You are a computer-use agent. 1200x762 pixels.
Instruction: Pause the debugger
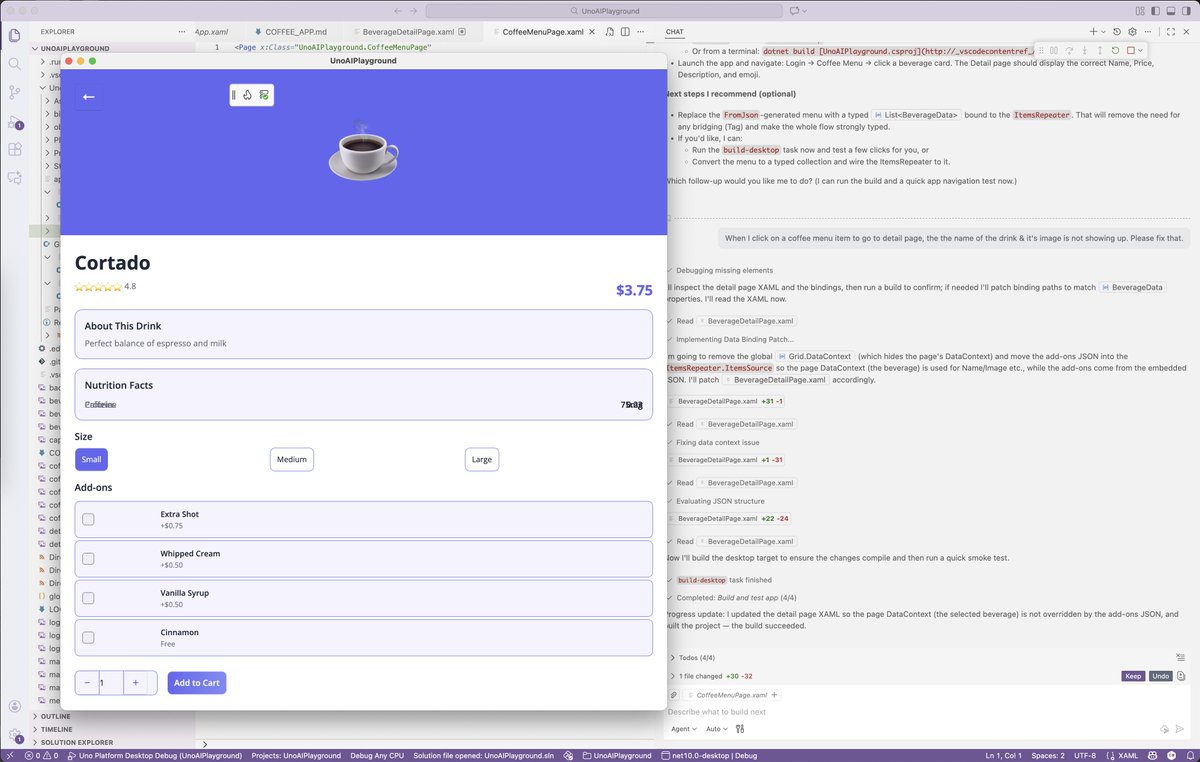pos(1054,50)
